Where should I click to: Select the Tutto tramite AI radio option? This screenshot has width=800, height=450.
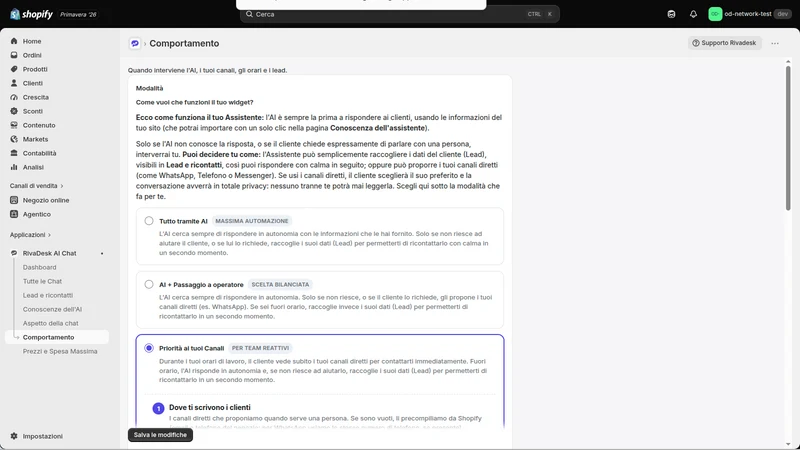tap(148, 221)
